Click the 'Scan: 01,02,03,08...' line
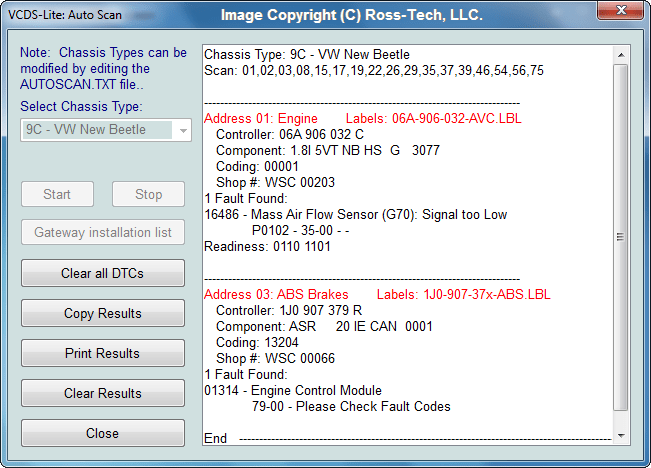The height and width of the screenshot is (468, 651). [x=374, y=71]
